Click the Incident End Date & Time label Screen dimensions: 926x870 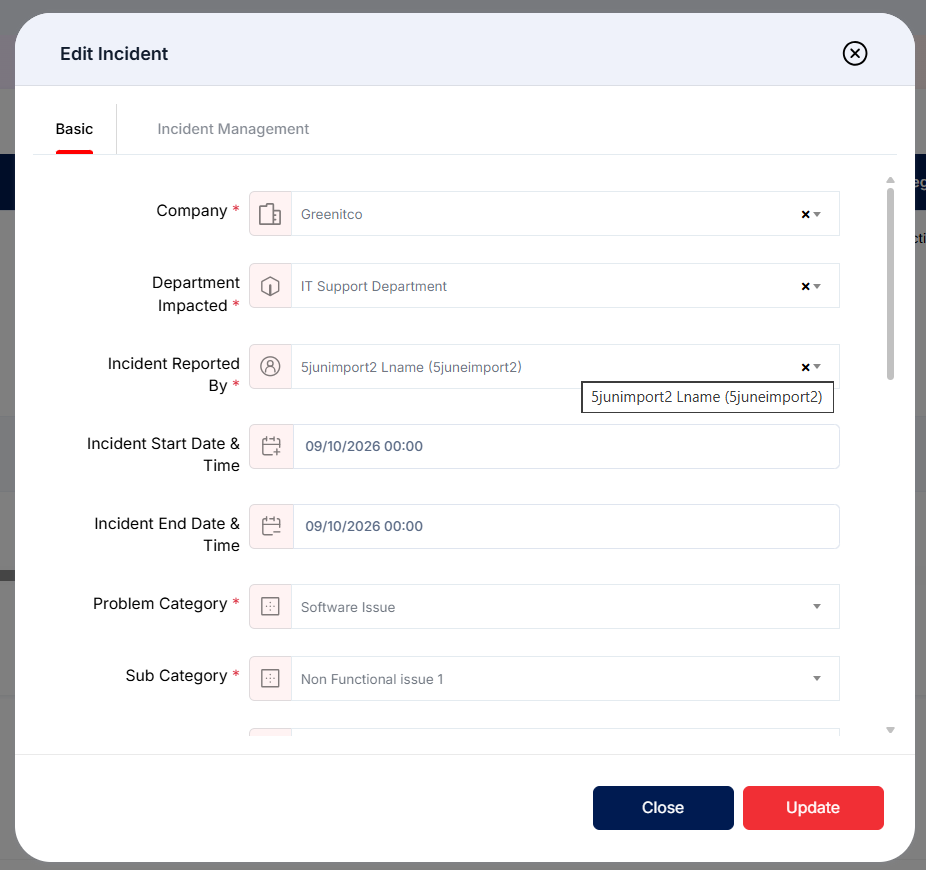coord(167,535)
